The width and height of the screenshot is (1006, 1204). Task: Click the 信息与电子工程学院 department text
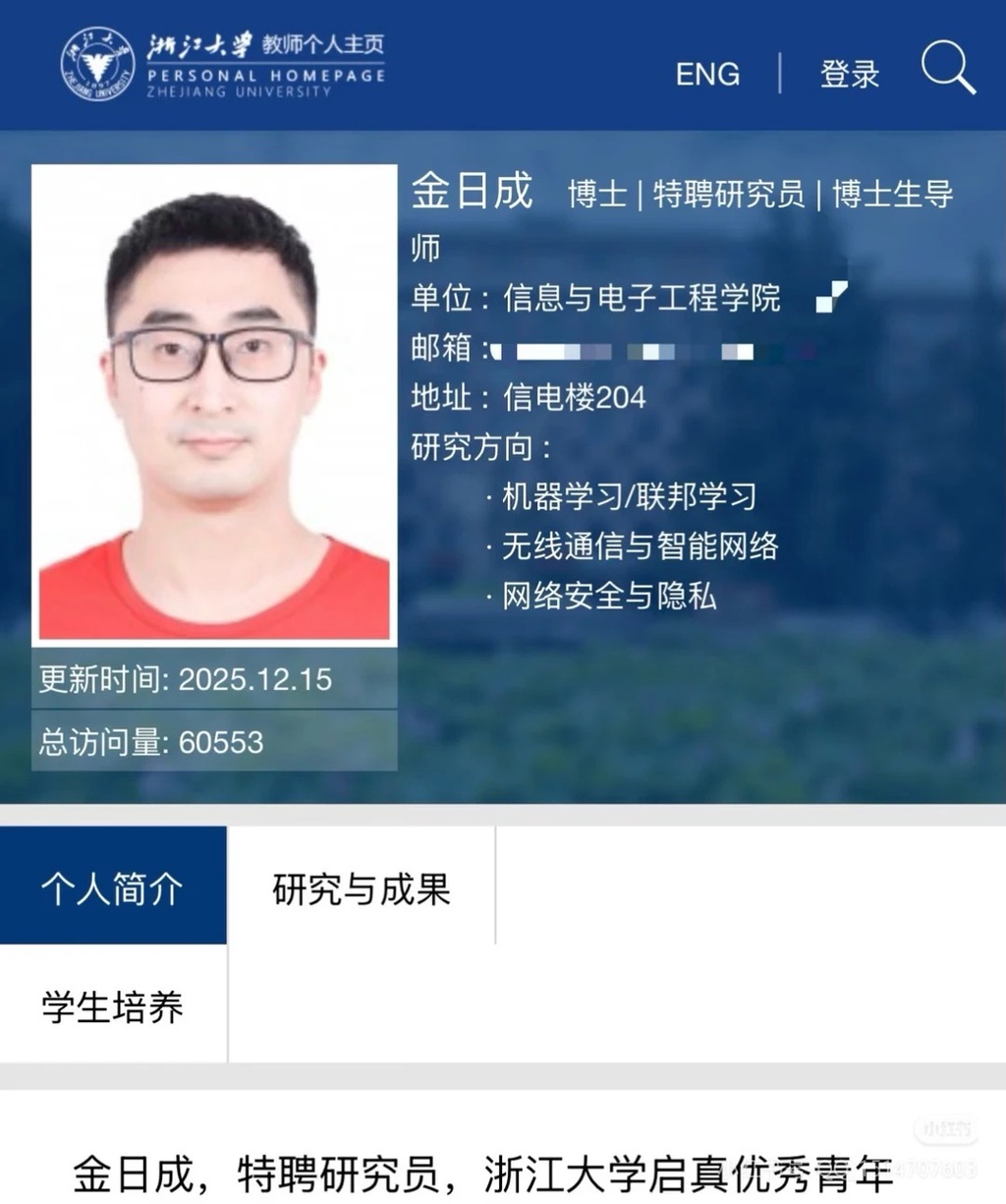click(642, 297)
